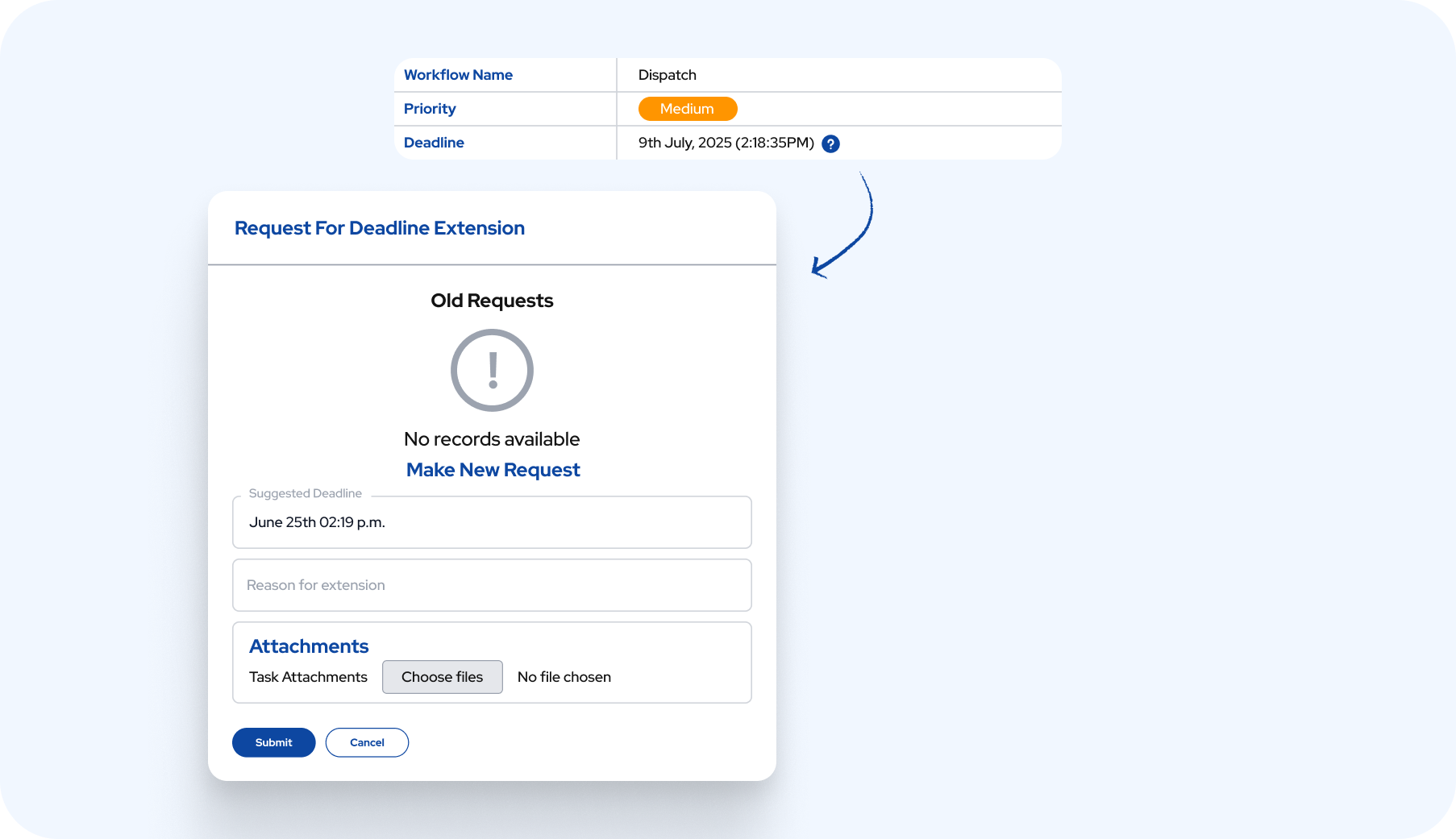Click the No file chosen text

564,677
